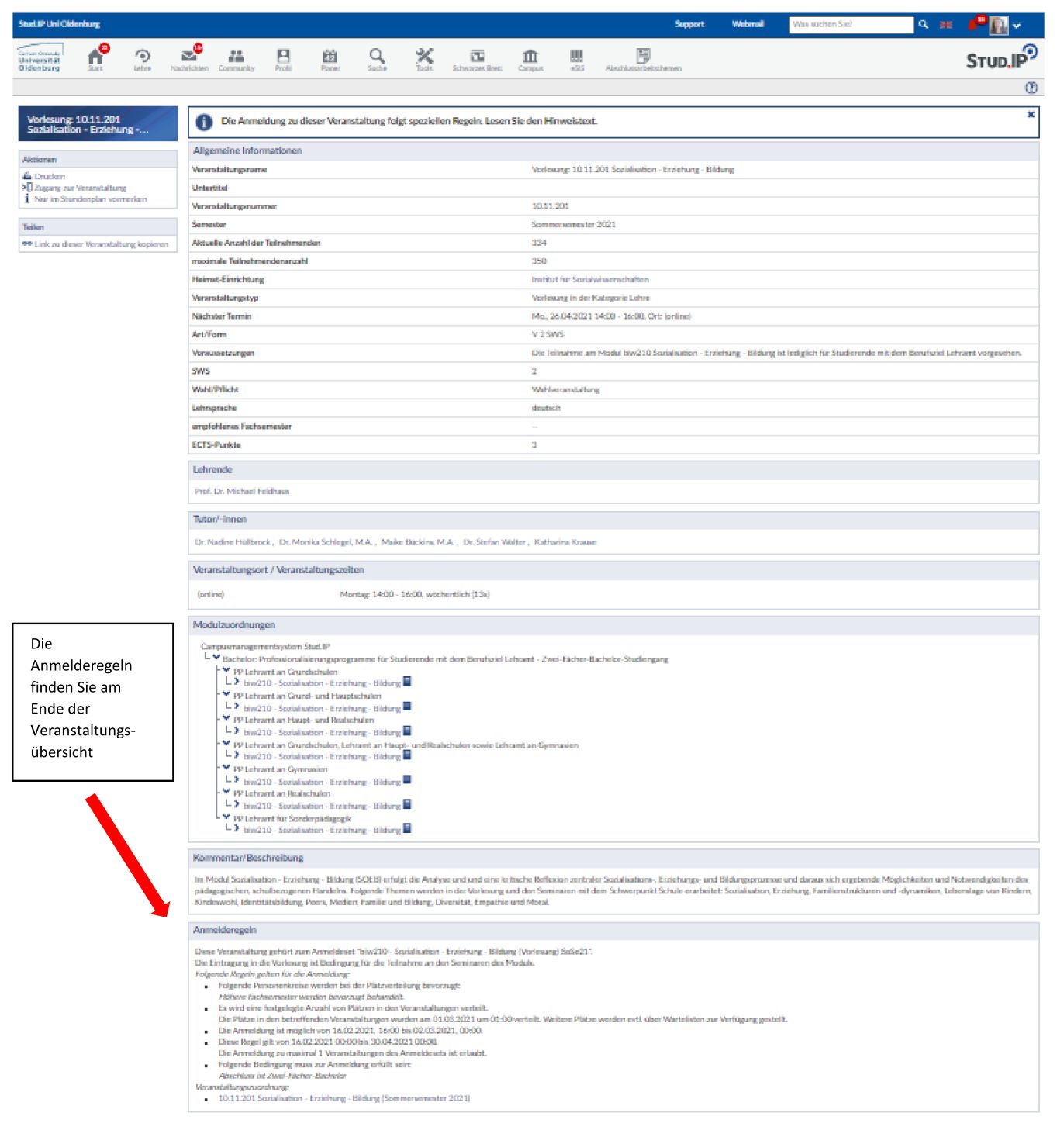Collapse PP Lehramt an Grund- und Hauptschulen
The image size is (1064, 1130).
click(226, 694)
